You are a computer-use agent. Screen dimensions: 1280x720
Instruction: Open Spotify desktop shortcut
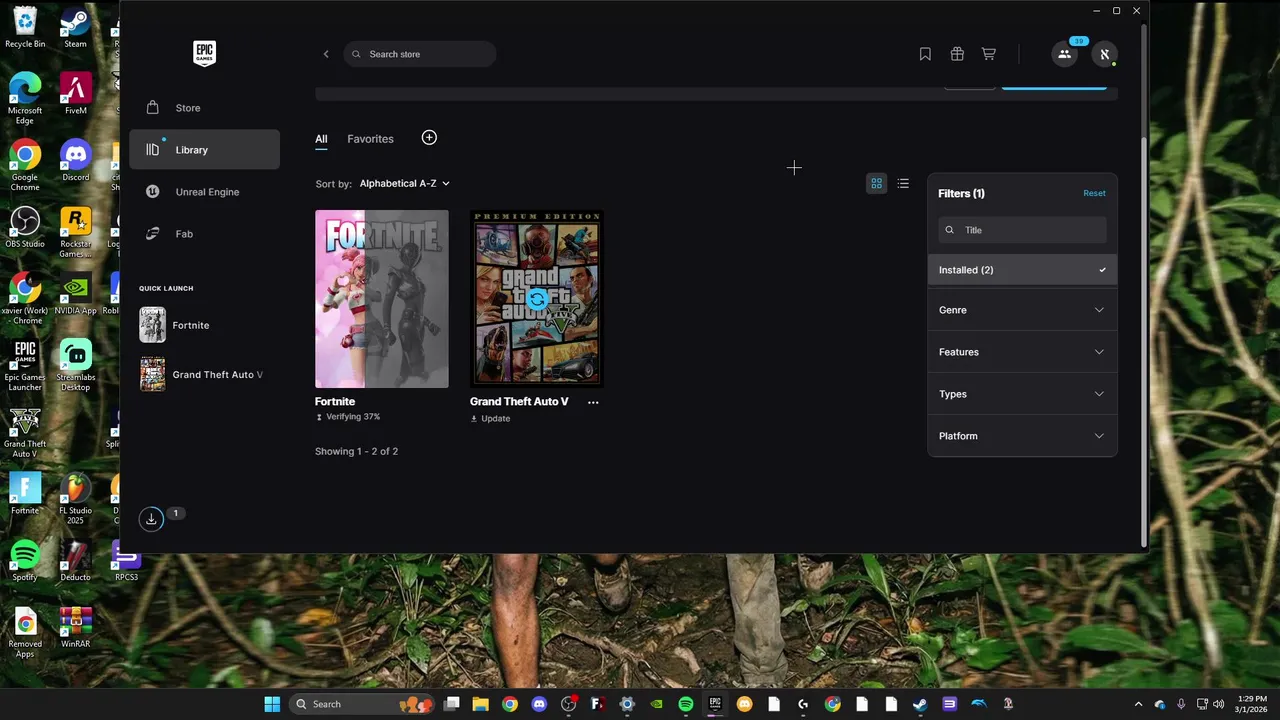point(25,561)
